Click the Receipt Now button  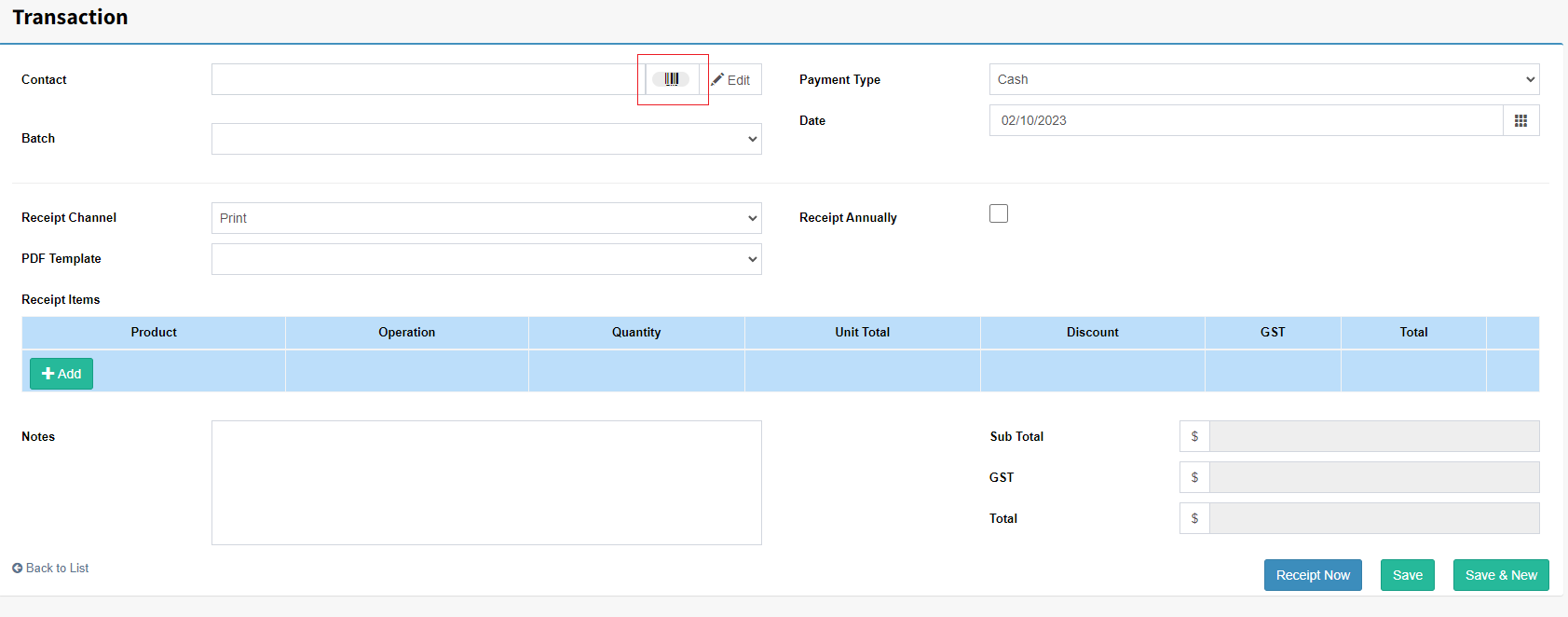click(1313, 575)
